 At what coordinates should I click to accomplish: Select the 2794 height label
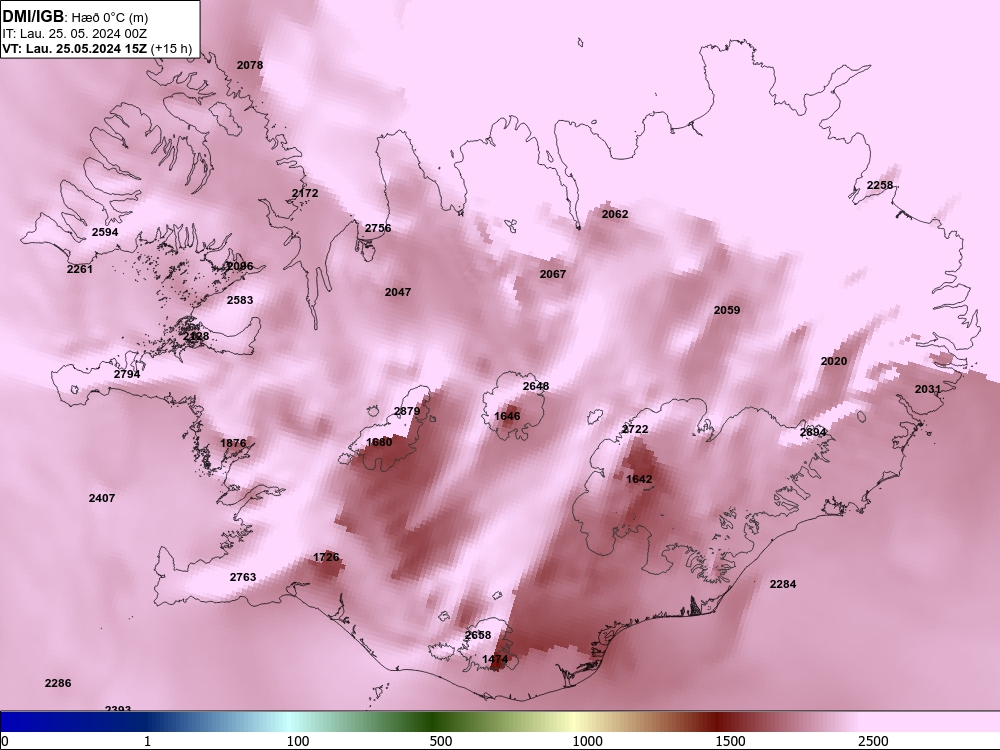tap(127, 374)
